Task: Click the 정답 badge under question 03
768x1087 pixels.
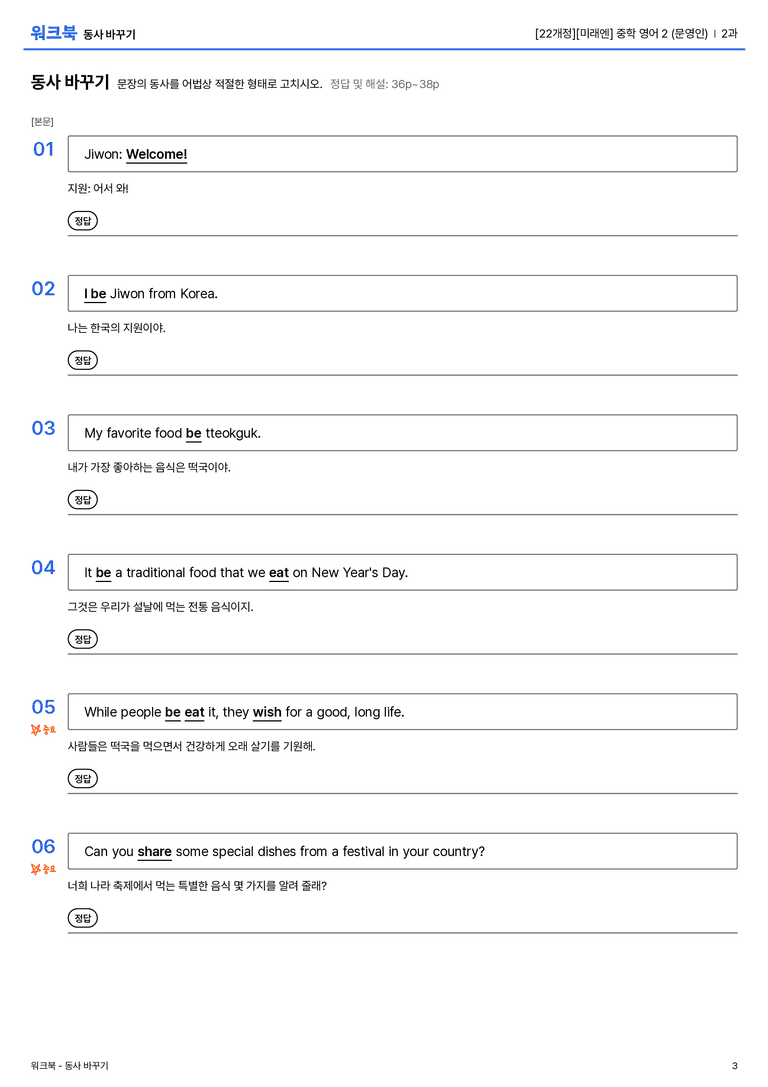Action: [x=82, y=499]
